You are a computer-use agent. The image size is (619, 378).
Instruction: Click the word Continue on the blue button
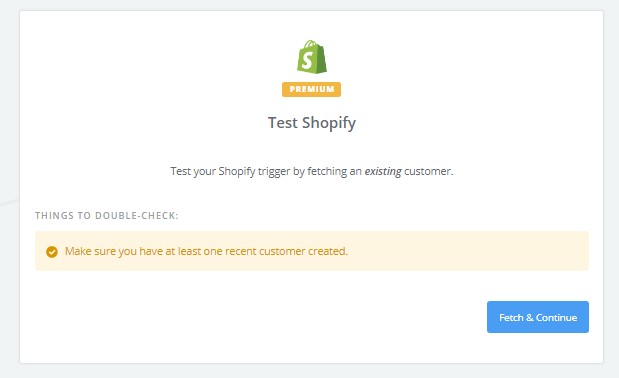pos(557,317)
